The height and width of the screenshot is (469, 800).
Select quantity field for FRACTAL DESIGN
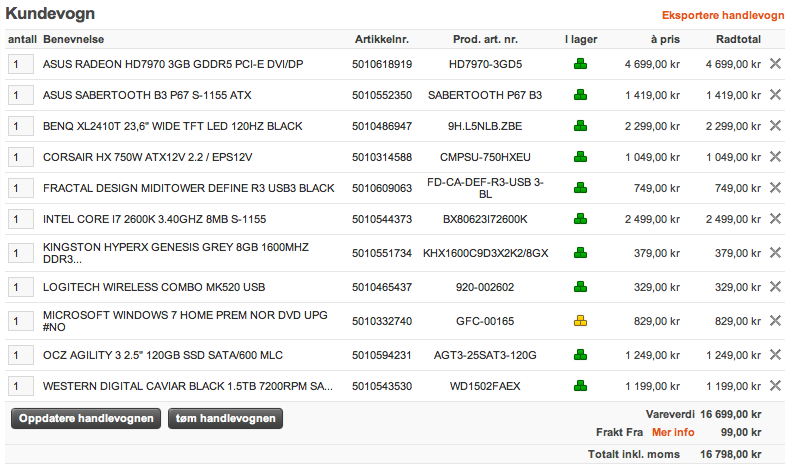click(21, 188)
